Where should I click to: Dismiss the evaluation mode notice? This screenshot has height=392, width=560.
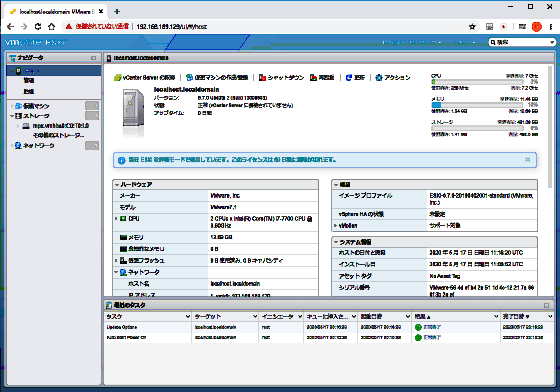tap(528, 160)
